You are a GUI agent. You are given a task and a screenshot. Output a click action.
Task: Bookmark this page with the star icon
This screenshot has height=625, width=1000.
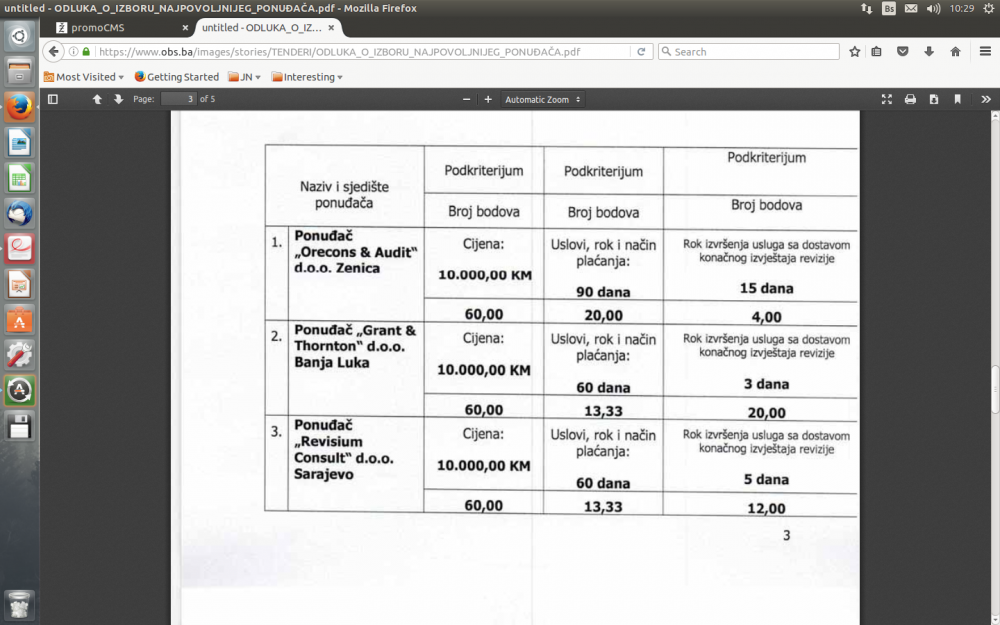(x=855, y=52)
